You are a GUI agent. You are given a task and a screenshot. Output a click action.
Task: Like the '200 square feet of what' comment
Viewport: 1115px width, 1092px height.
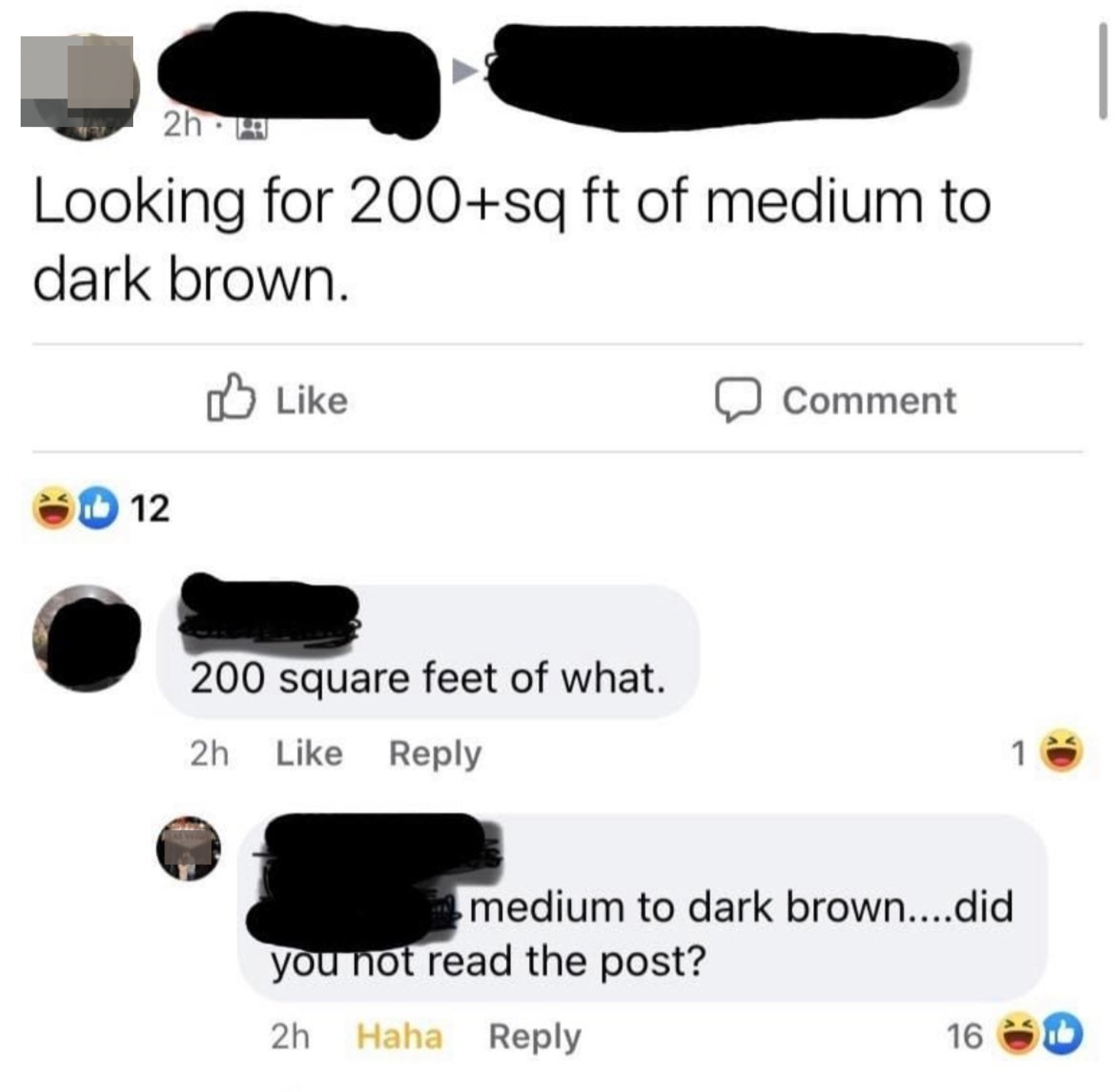tap(309, 753)
